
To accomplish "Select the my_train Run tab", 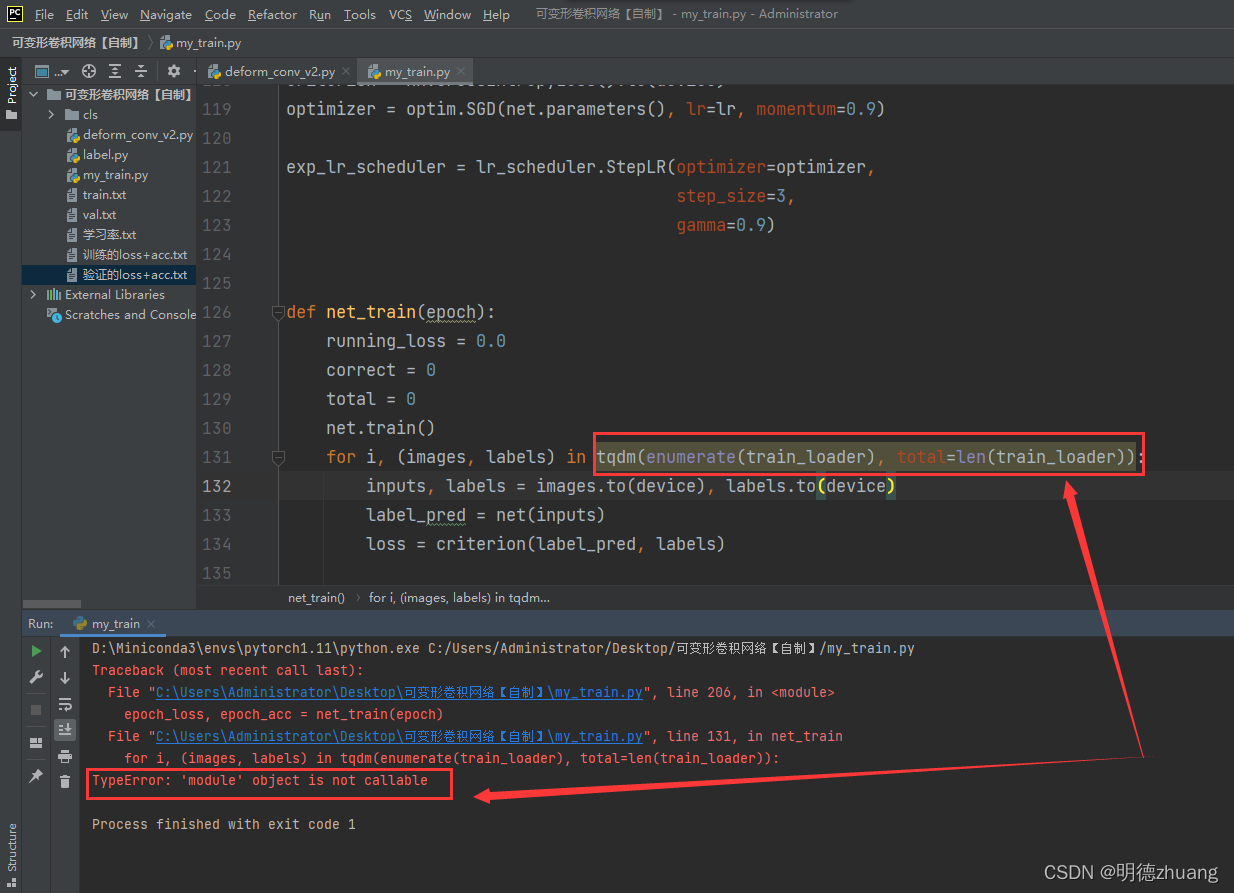I will click(112, 624).
